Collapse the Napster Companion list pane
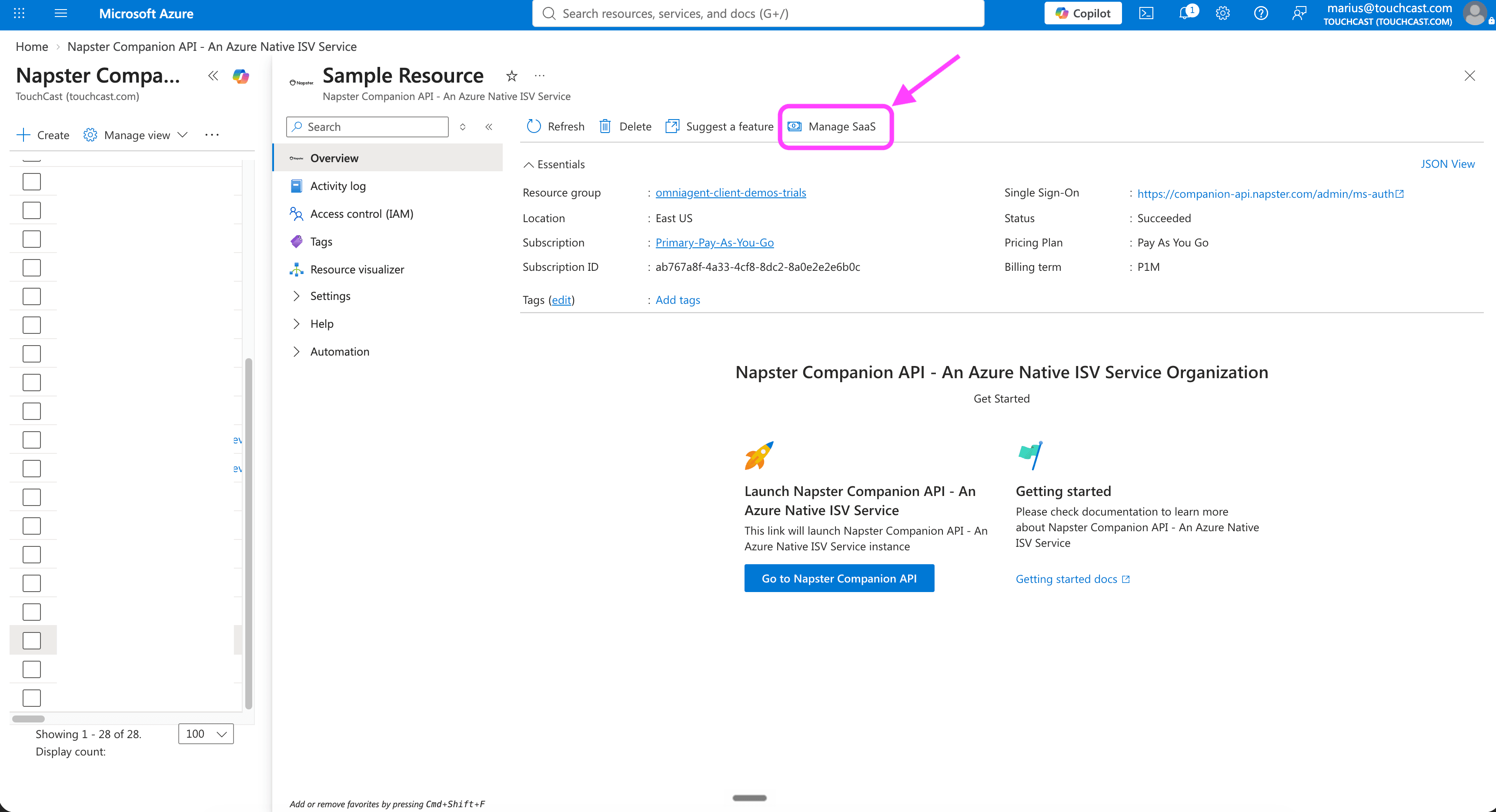 click(213, 76)
